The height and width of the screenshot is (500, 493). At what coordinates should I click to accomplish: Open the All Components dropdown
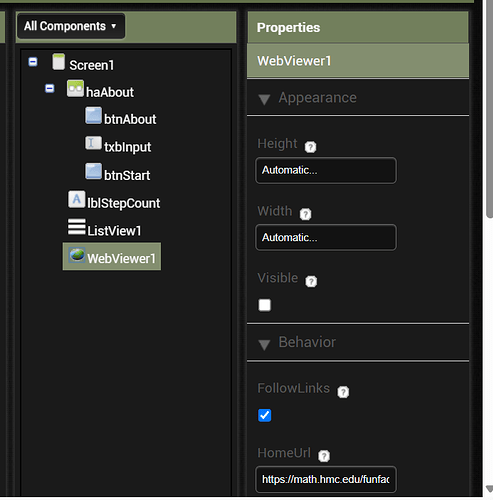(x=71, y=26)
